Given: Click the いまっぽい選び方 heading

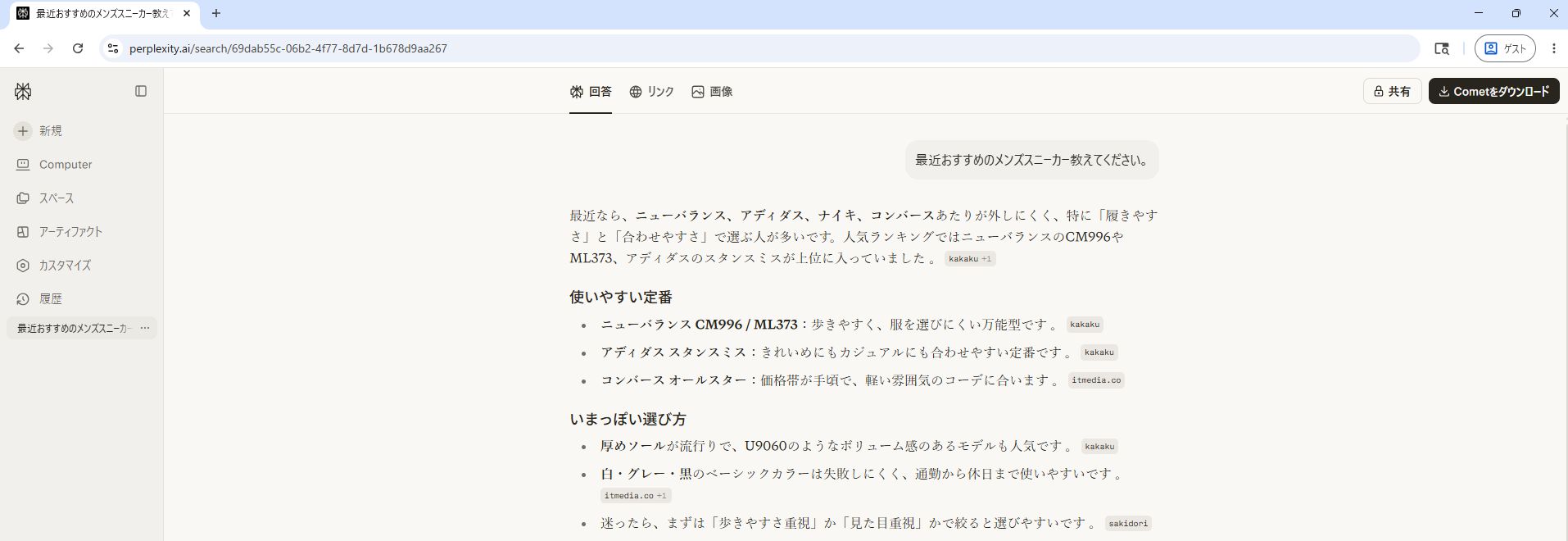Looking at the screenshot, I should click(x=628, y=419).
